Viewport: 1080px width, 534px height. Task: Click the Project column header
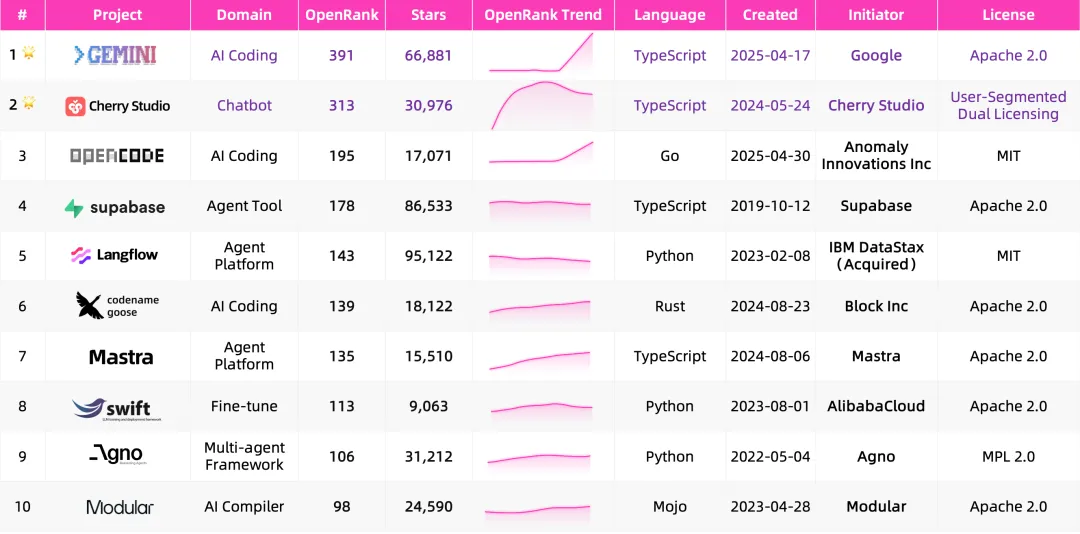pyautogui.click(x=118, y=15)
